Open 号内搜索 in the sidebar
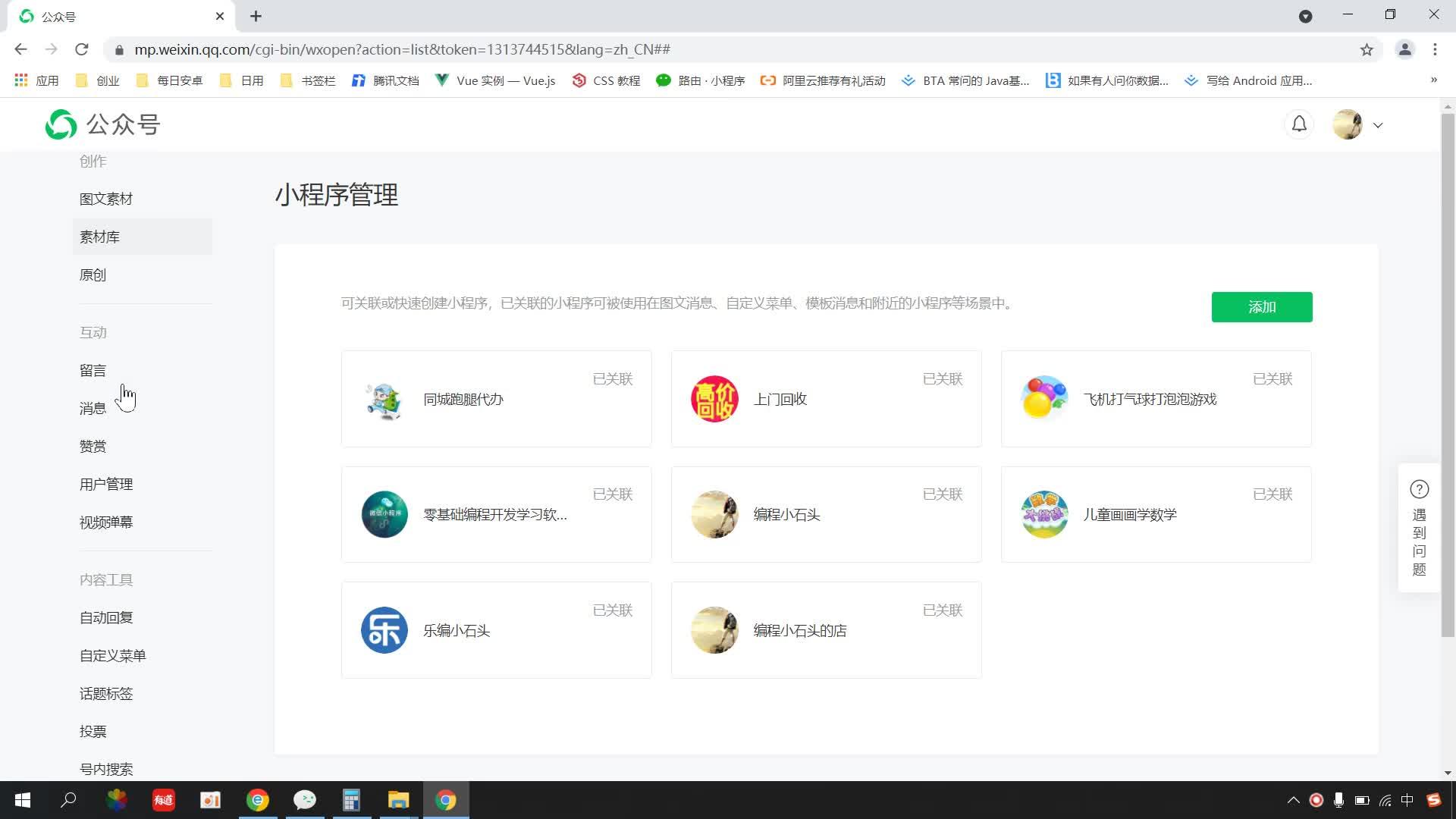This screenshot has width=1456, height=819. pos(106,769)
